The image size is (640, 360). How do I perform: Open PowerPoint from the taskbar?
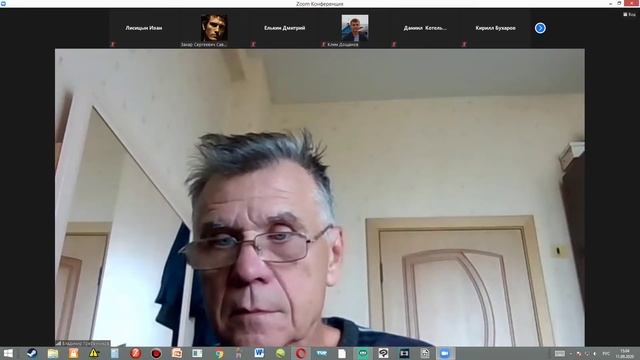(177, 353)
